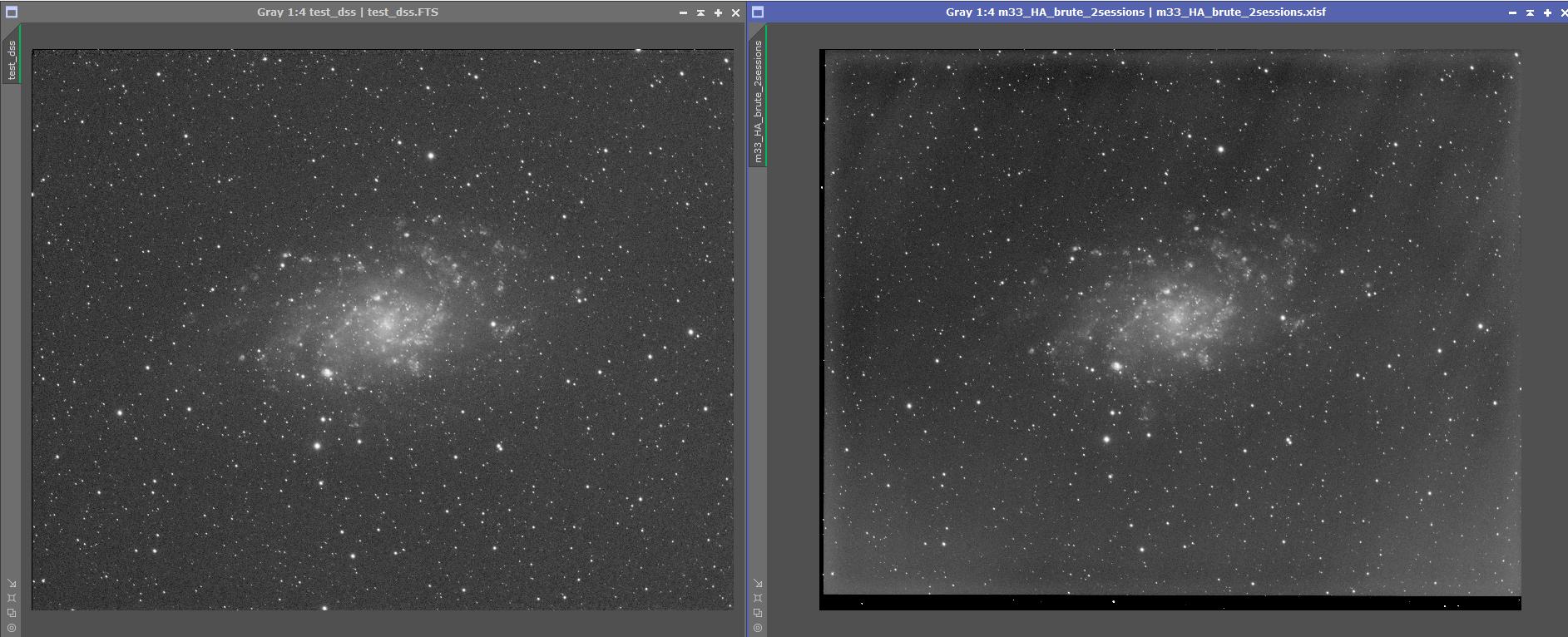This screenshot has width=1568, height=637.
Task: Click the diagonal arrow icon in m33_HA_brute_2sessions window
Action: pos(758,584)
